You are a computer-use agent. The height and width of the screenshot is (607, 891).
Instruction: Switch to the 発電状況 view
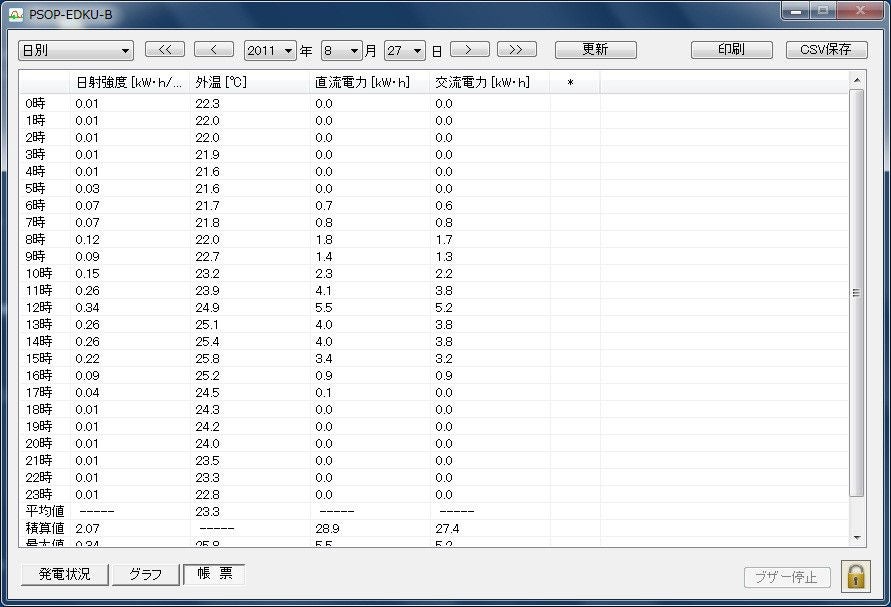(x=64, y=575)
